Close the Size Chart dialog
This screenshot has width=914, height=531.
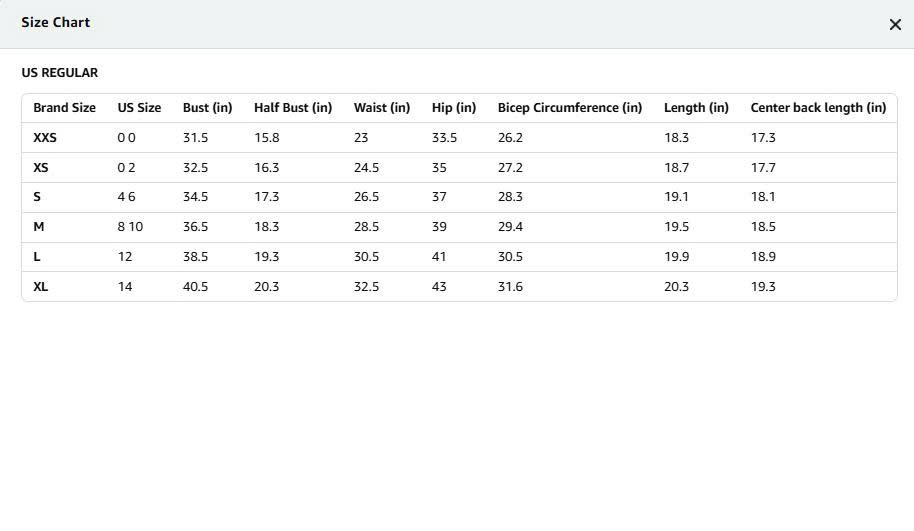coord(895,25)
